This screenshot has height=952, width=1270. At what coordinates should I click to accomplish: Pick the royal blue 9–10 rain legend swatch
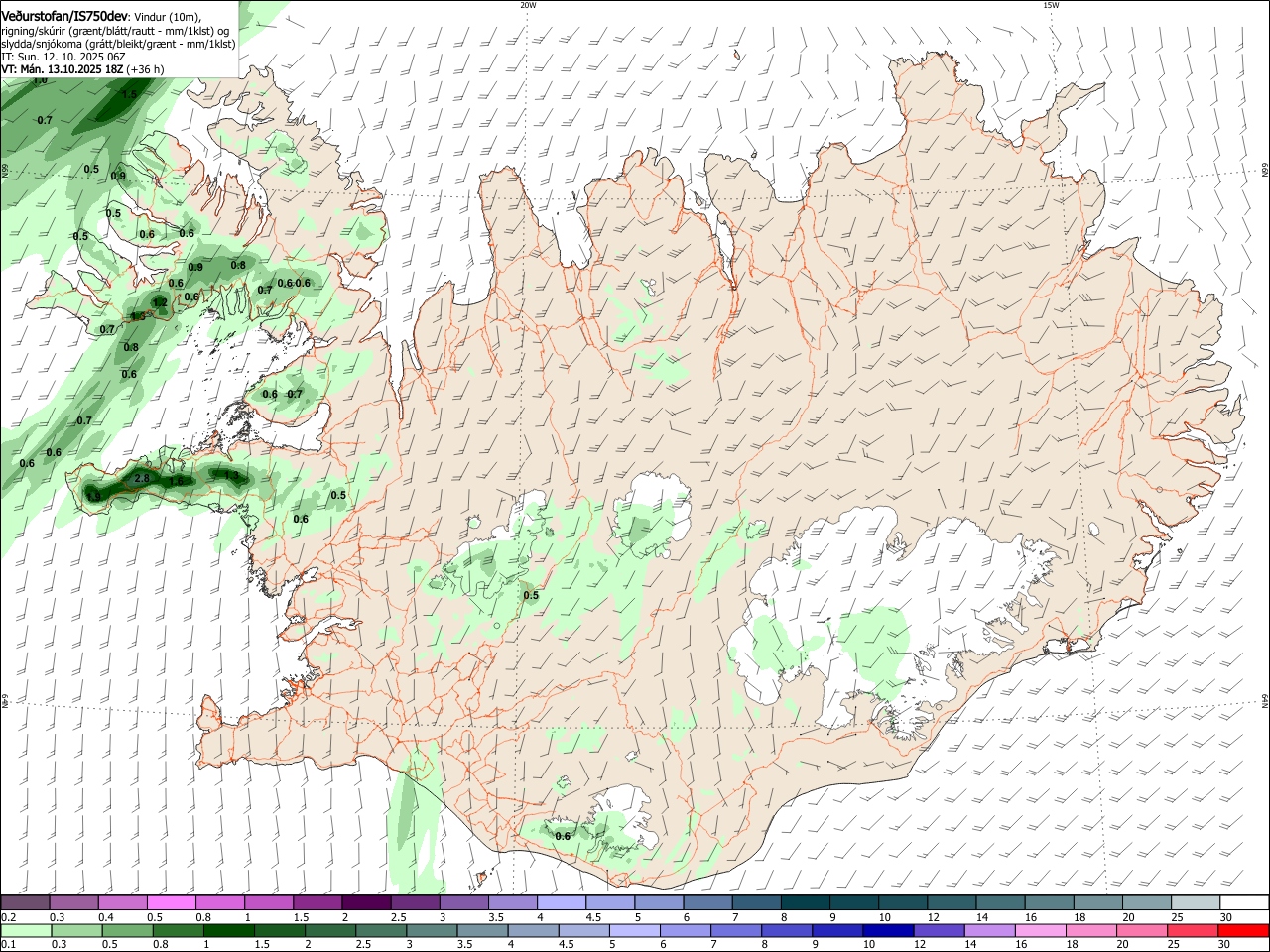click(837, 930)
